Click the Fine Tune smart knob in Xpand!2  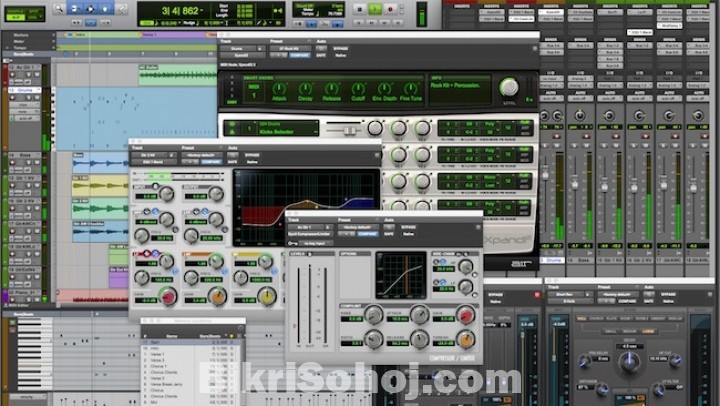coord(411,89)
